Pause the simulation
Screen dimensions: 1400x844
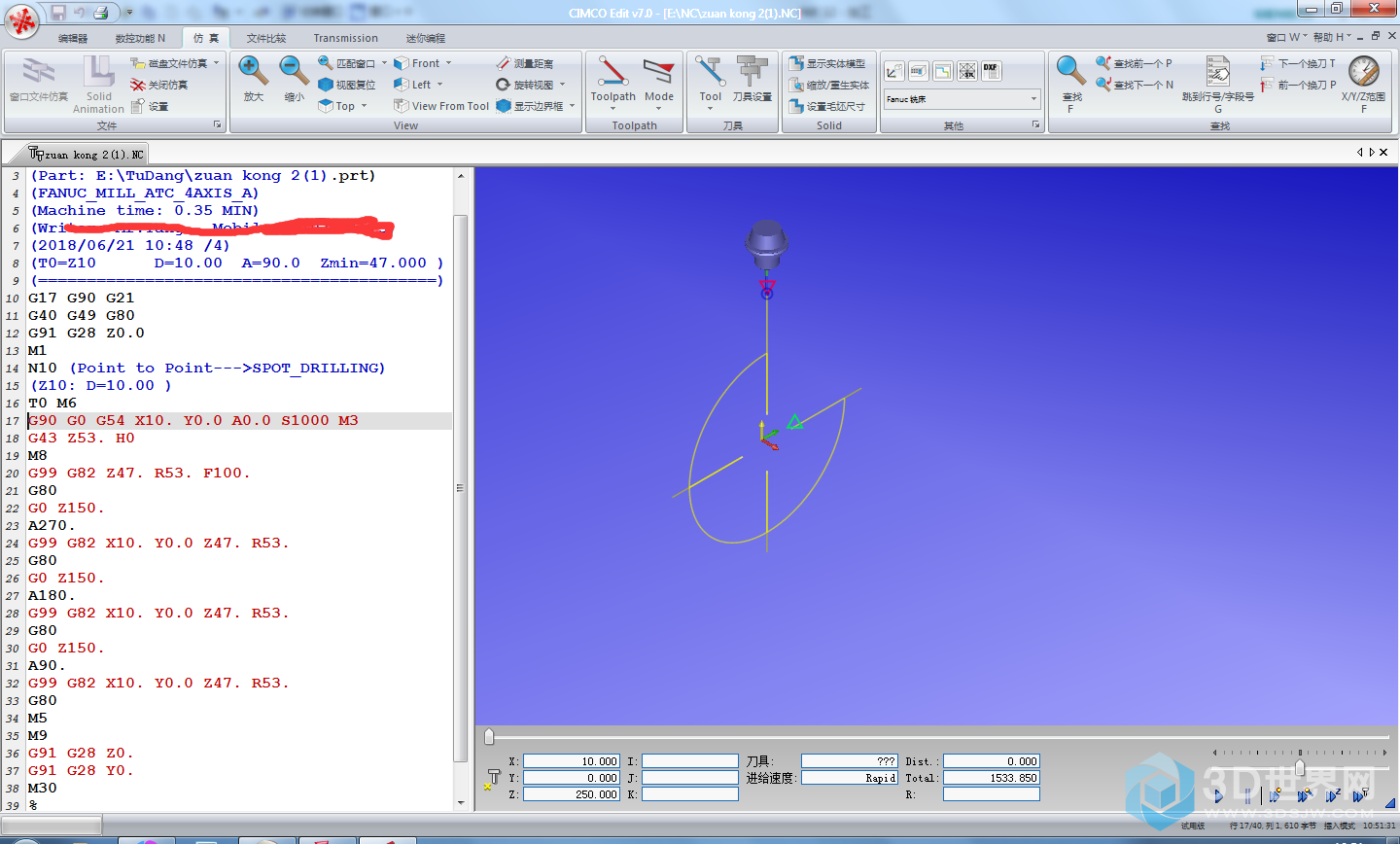point(1247,796)
